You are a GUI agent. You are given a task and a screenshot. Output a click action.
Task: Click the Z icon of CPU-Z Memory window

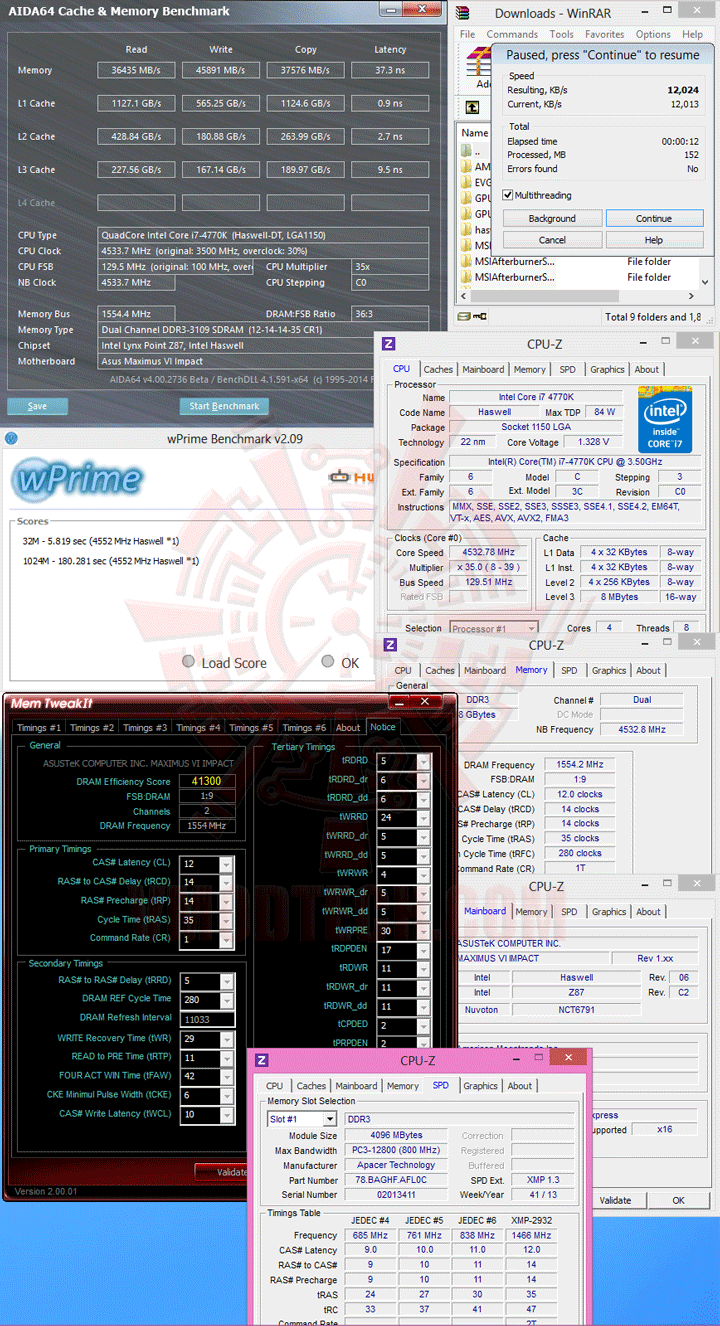click(390, 645)
